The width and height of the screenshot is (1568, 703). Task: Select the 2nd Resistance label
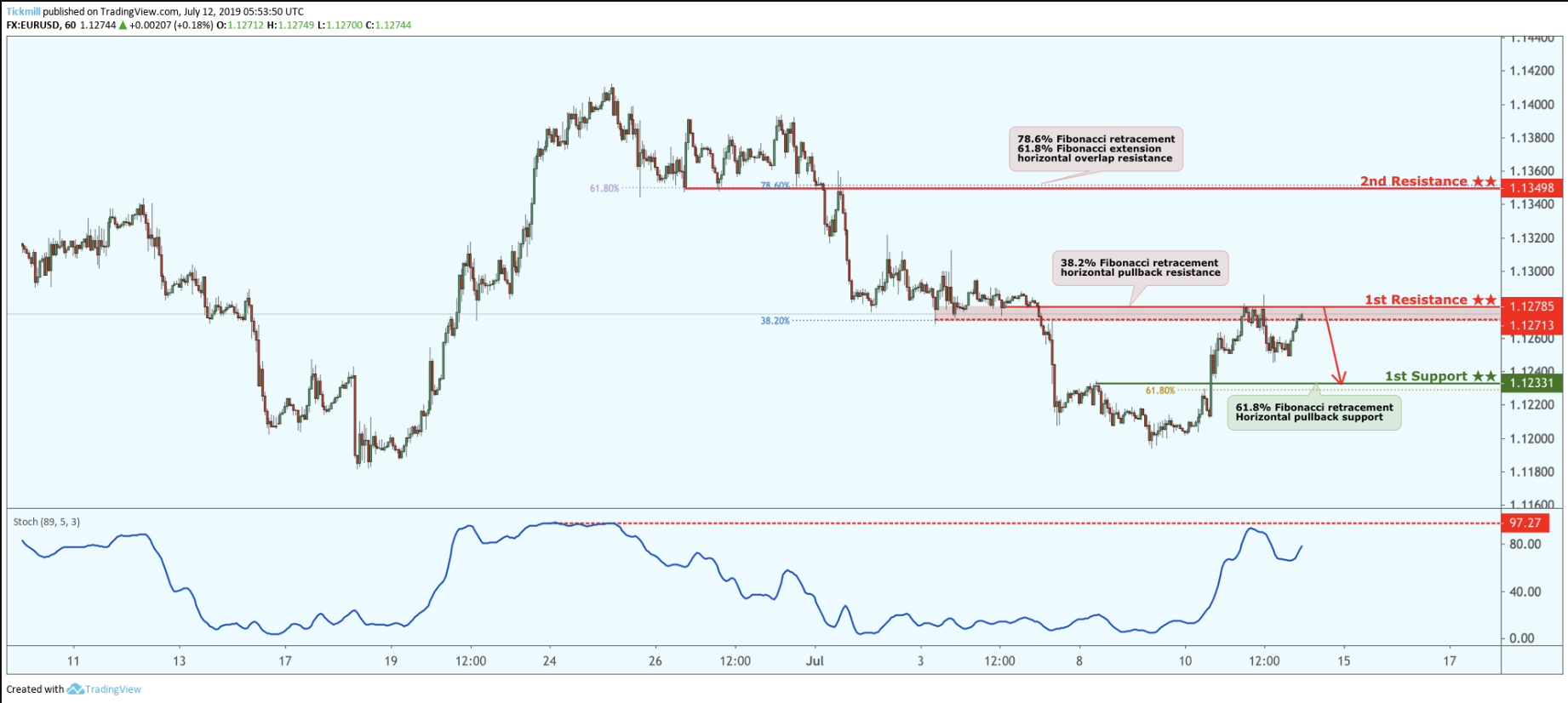(1428, 181)
